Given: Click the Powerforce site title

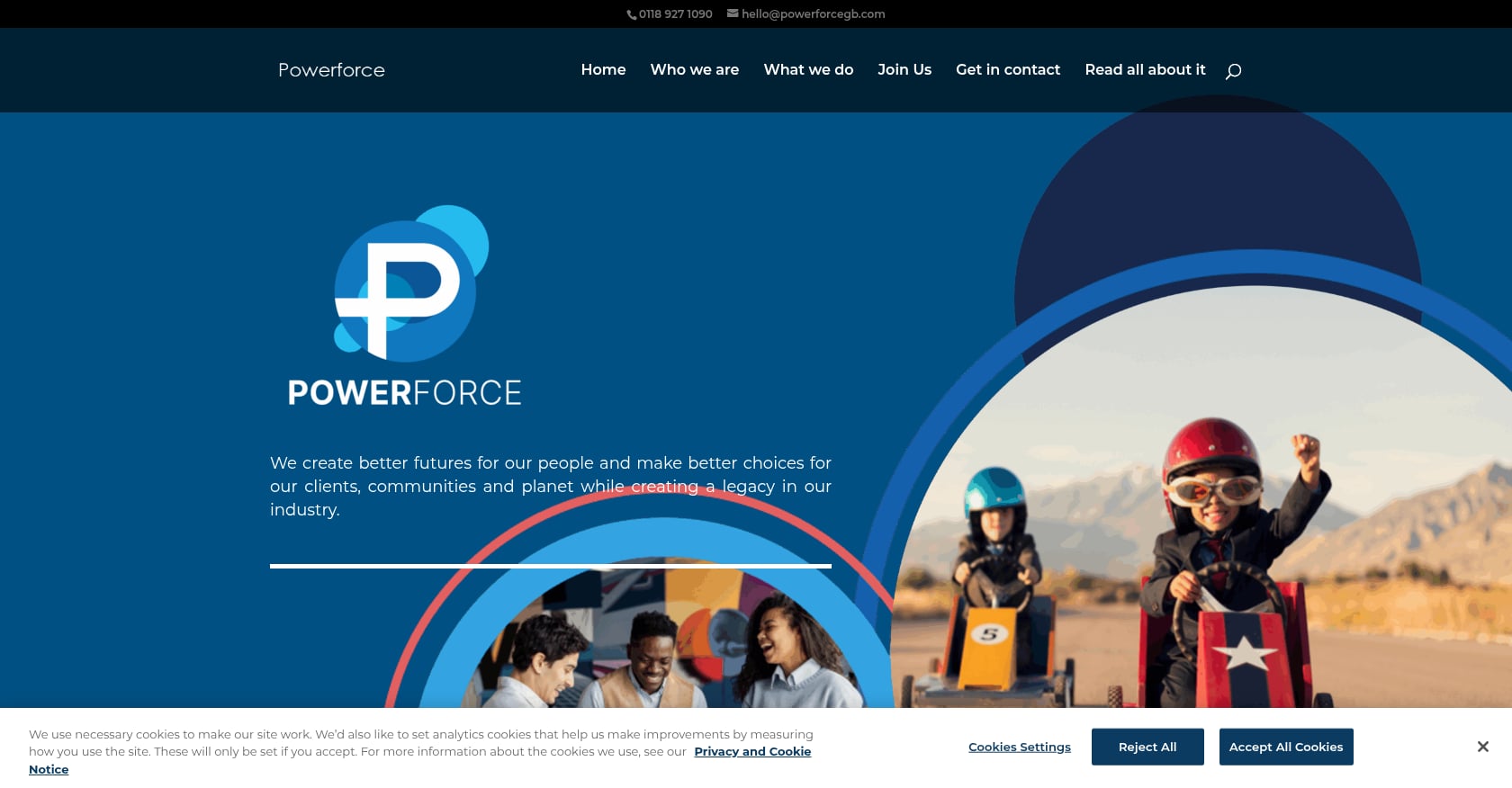Looking at the screenshot, I should click(331, 70).
